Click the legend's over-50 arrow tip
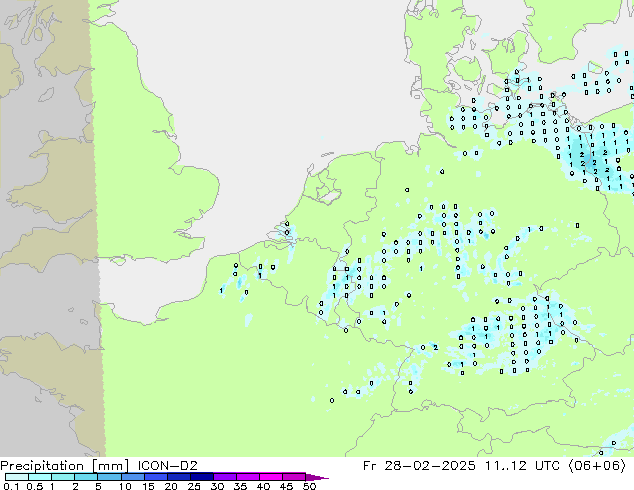 (x=317, y=477)
